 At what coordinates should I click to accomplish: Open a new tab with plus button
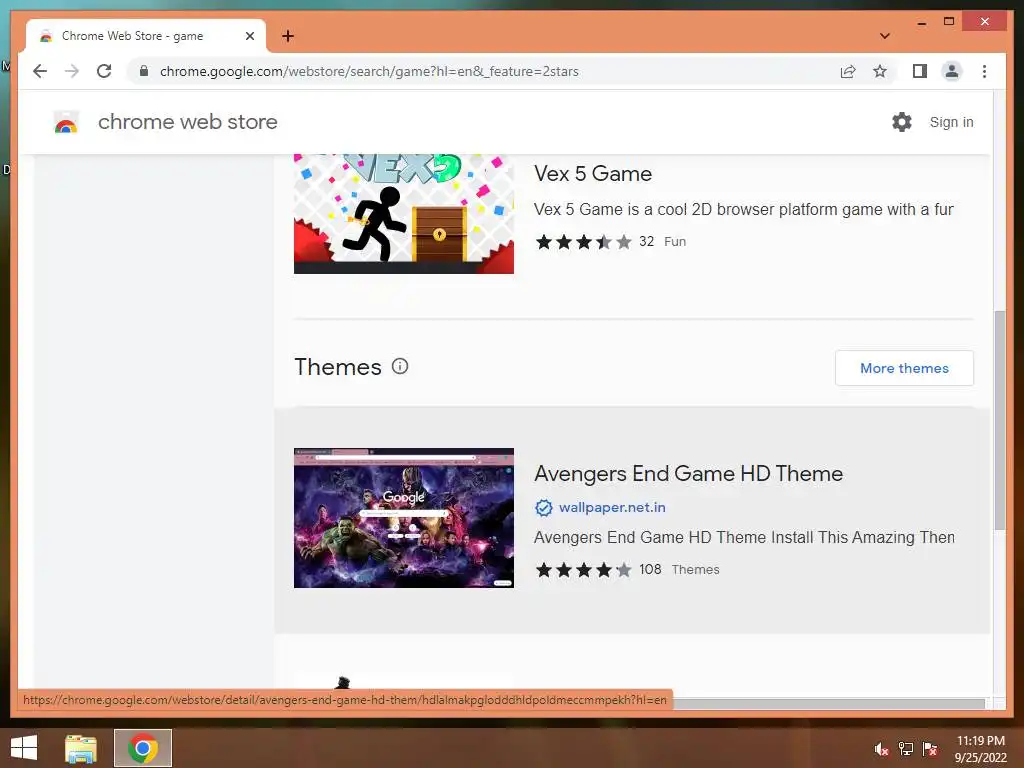288,36
